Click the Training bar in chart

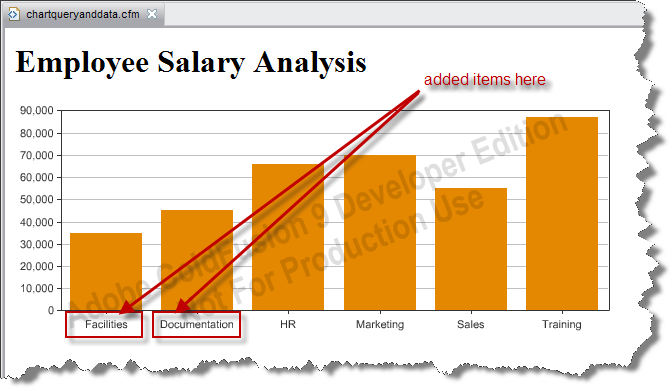(x=562, y=213)
